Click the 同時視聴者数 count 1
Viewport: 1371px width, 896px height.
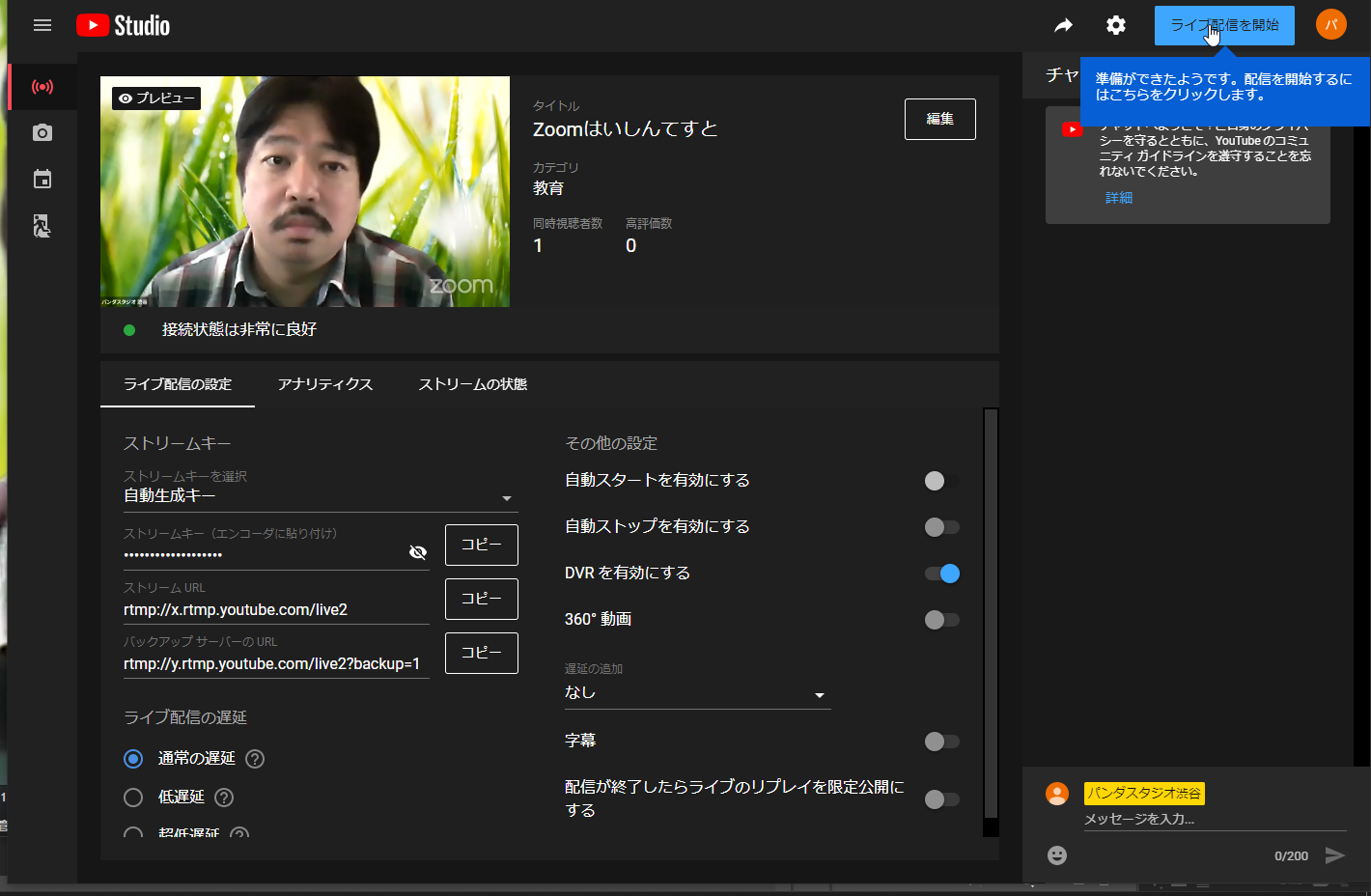tap(538, 246)
